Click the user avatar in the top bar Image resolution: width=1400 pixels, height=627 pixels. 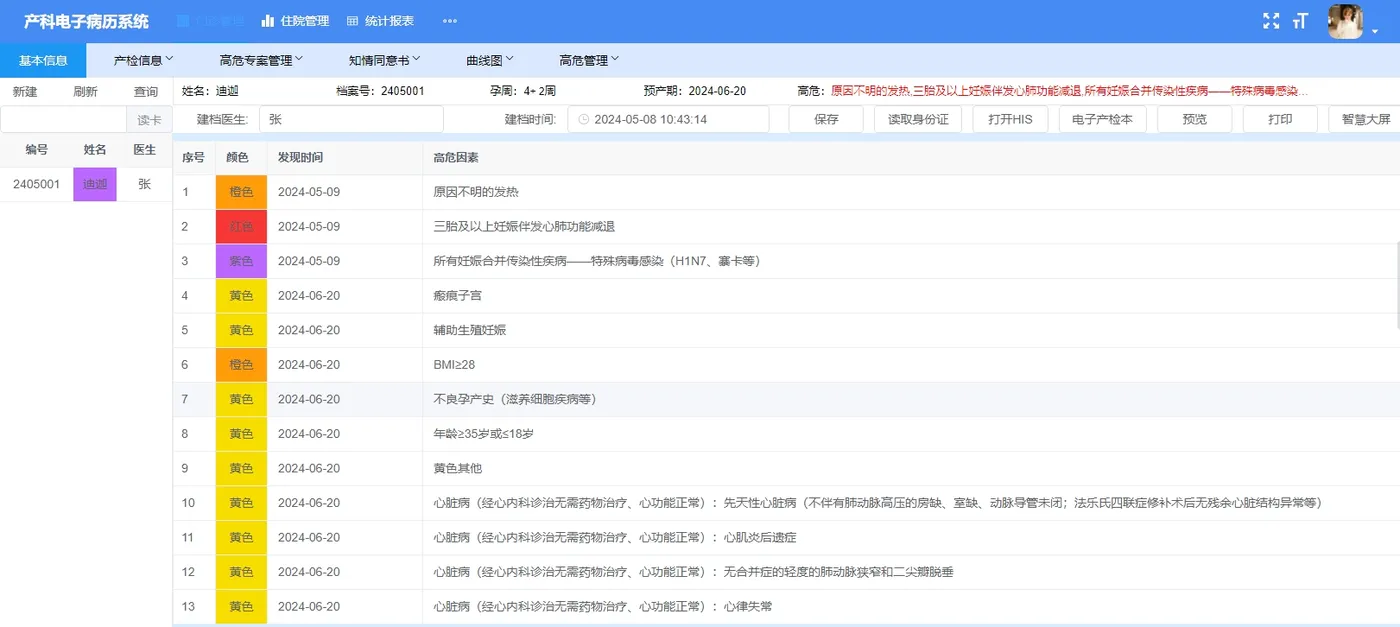1345,20
